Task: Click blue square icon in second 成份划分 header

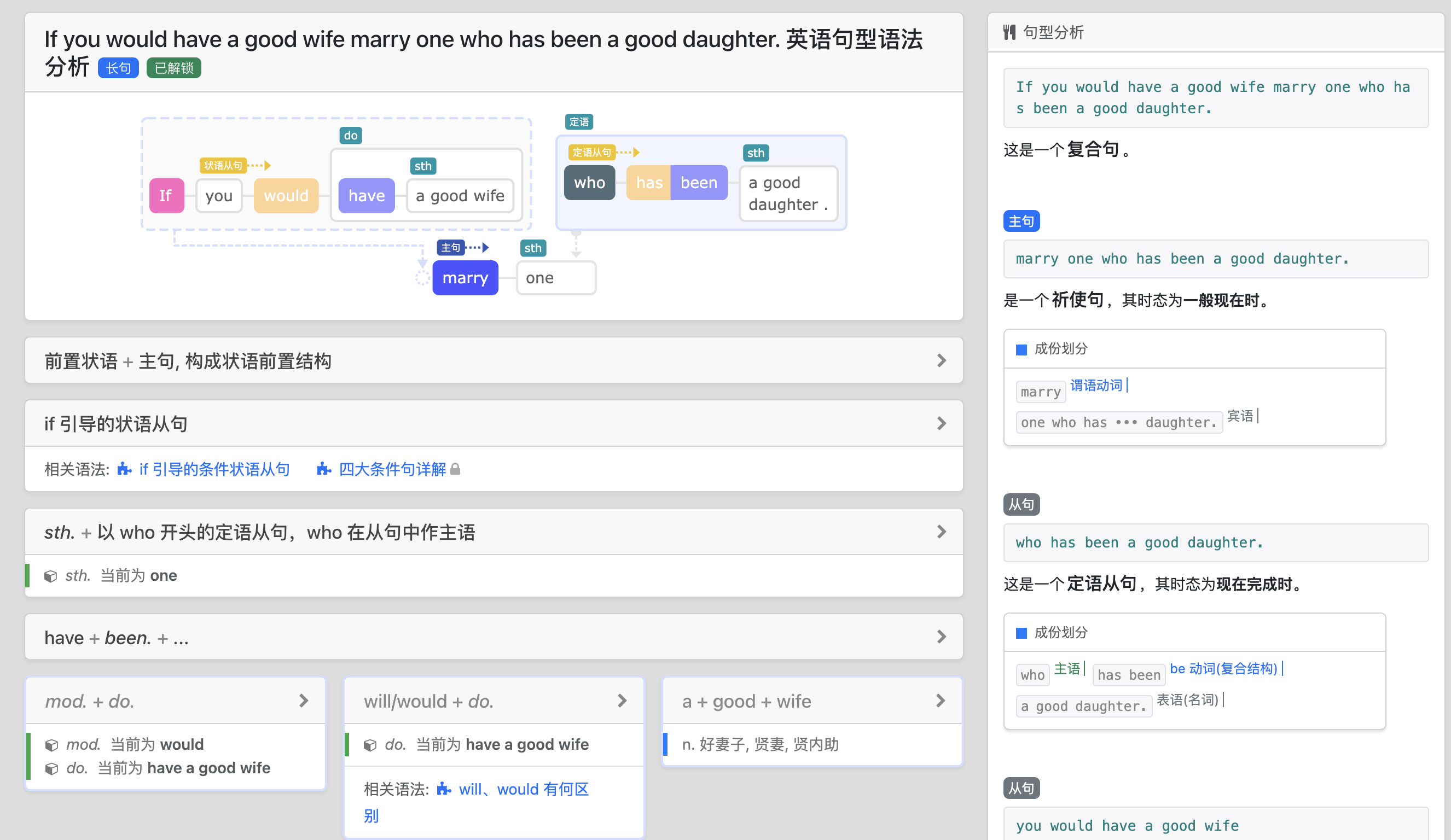Action: 1021,633
